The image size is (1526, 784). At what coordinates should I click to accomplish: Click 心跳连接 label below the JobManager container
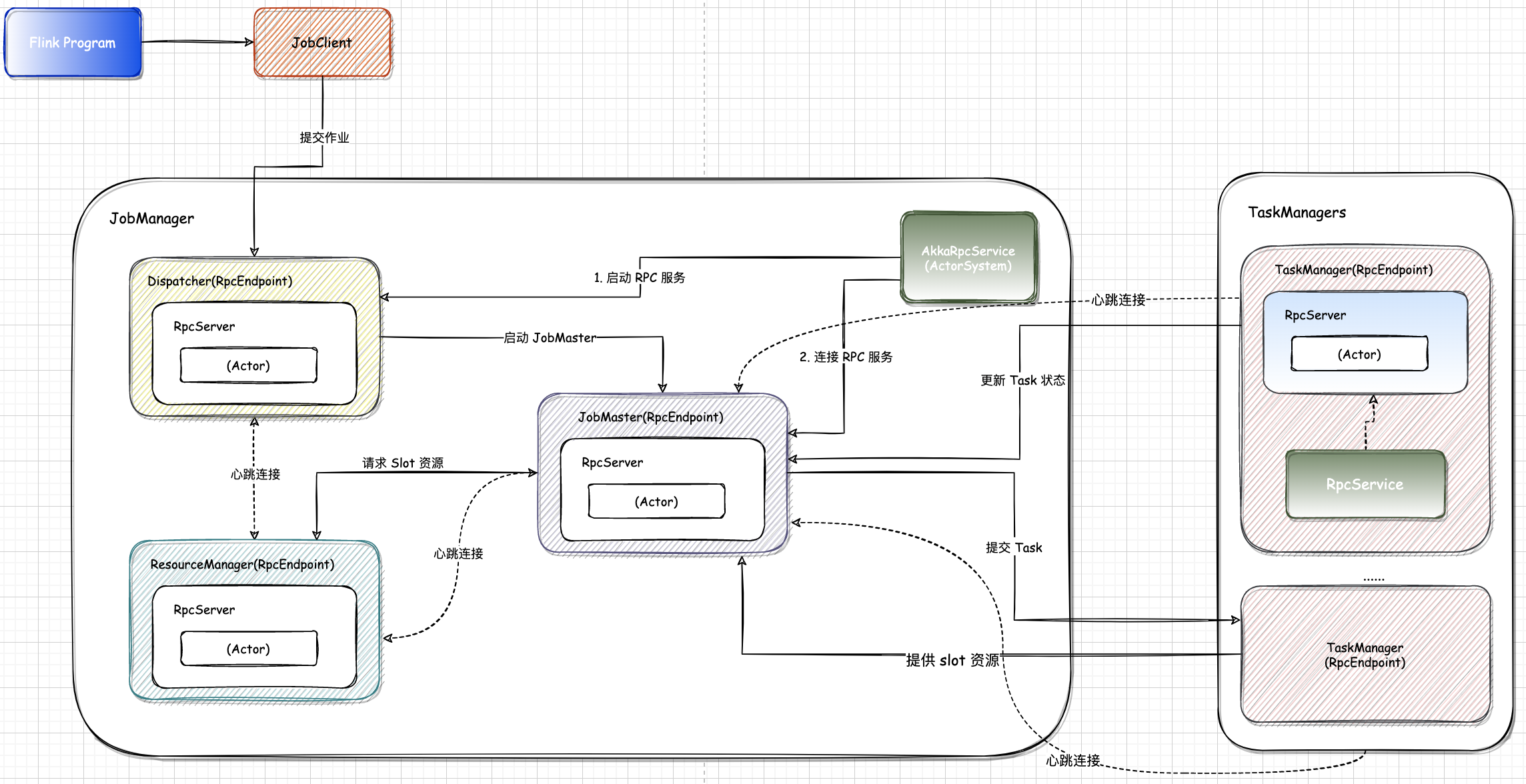pos(1073,760)
